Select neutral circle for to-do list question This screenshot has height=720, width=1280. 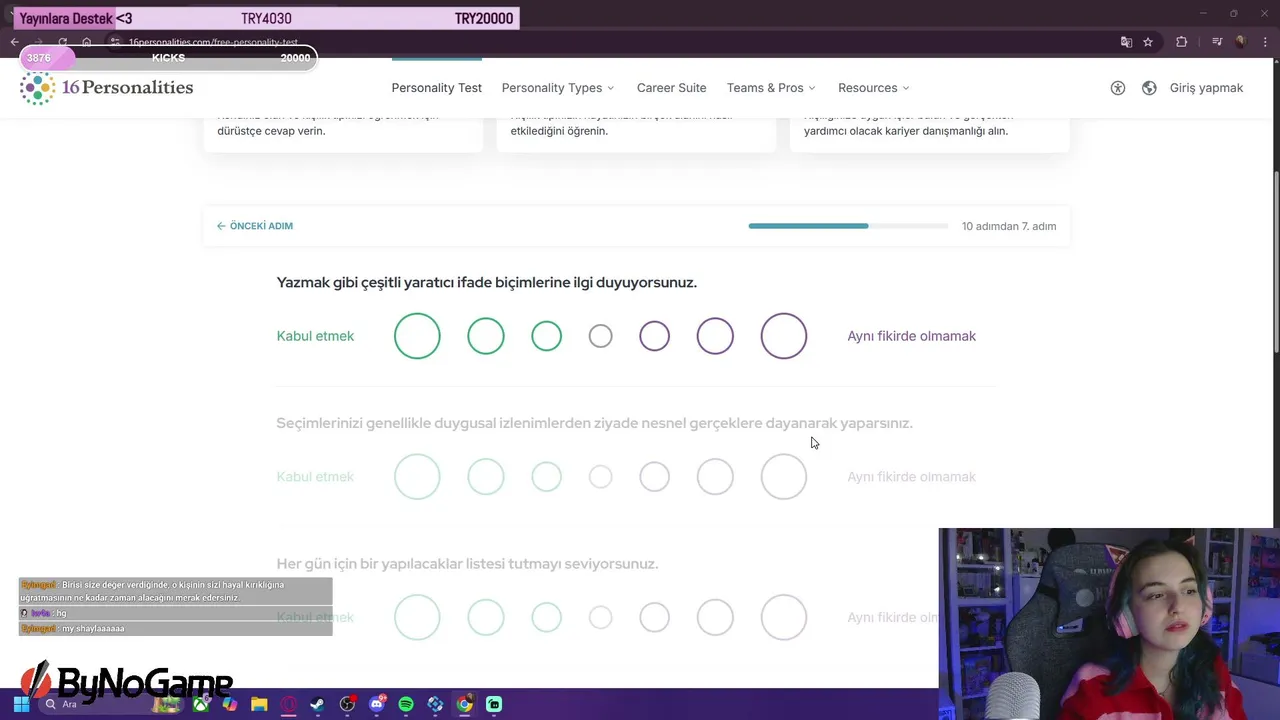tap(600, 617)
